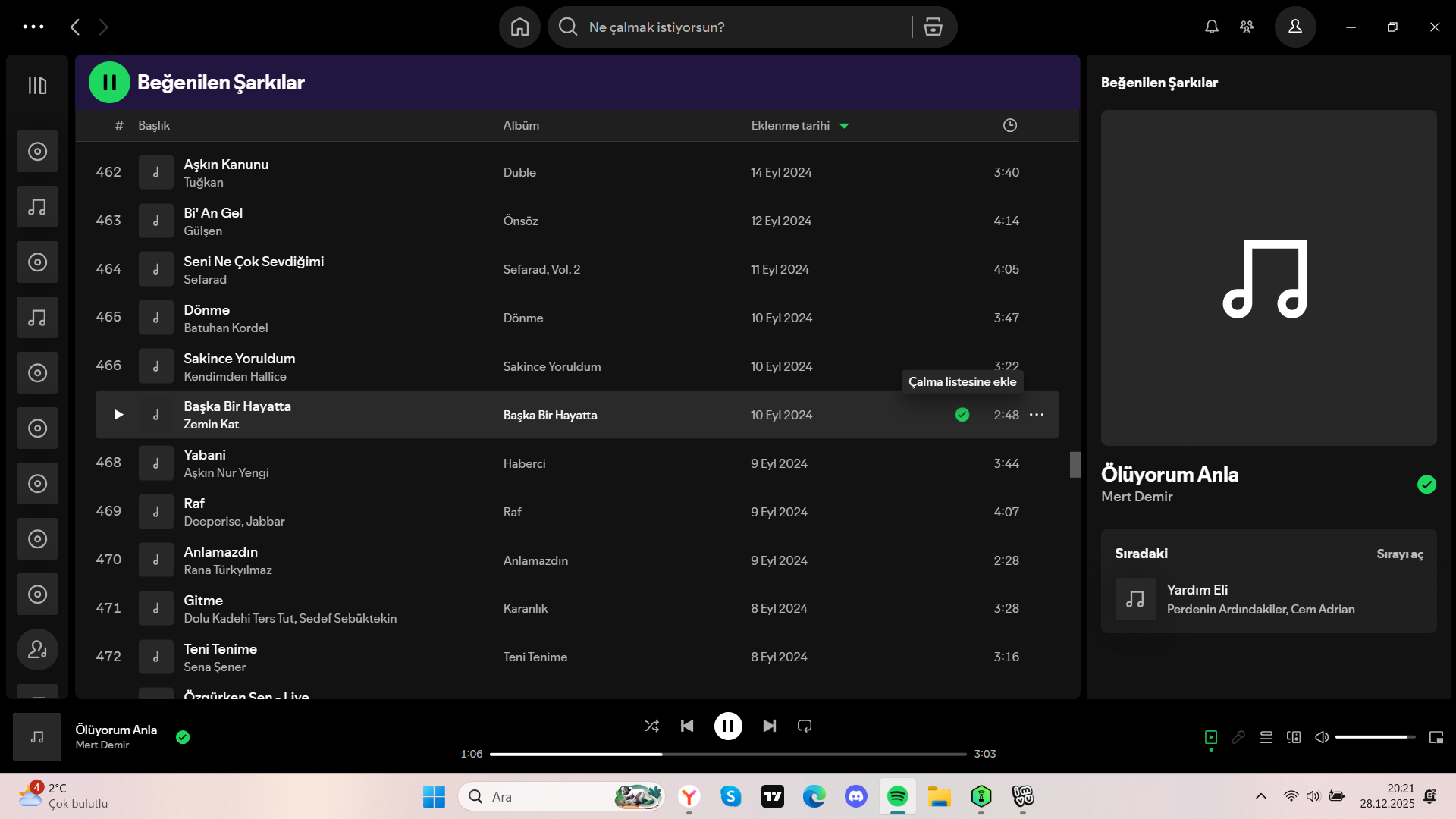Mute with the volume speaker icon
The width and height of the screenshot is (1456, 819).
click(x=1322, y=737)
